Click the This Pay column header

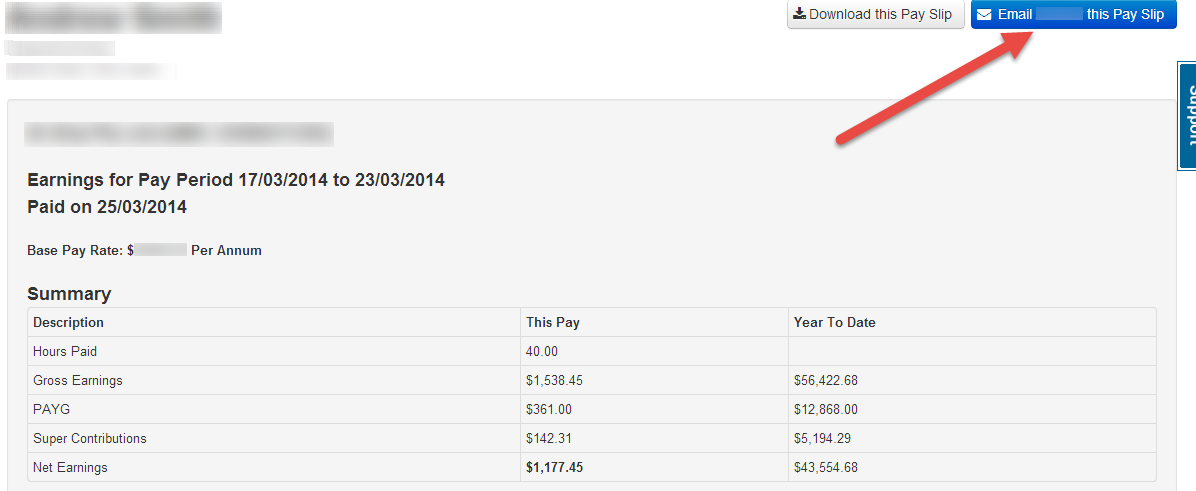coord(553,322)
